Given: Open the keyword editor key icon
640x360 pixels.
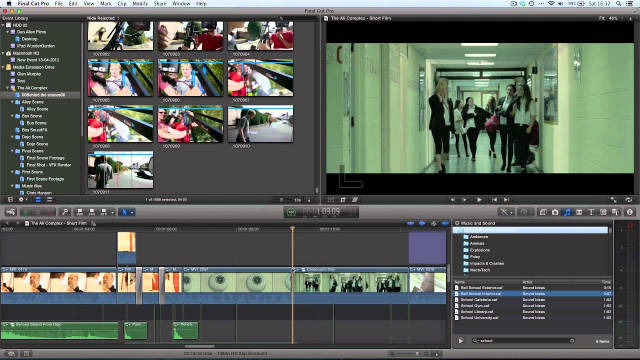Looking at the screenshot, I should (65, 212).
